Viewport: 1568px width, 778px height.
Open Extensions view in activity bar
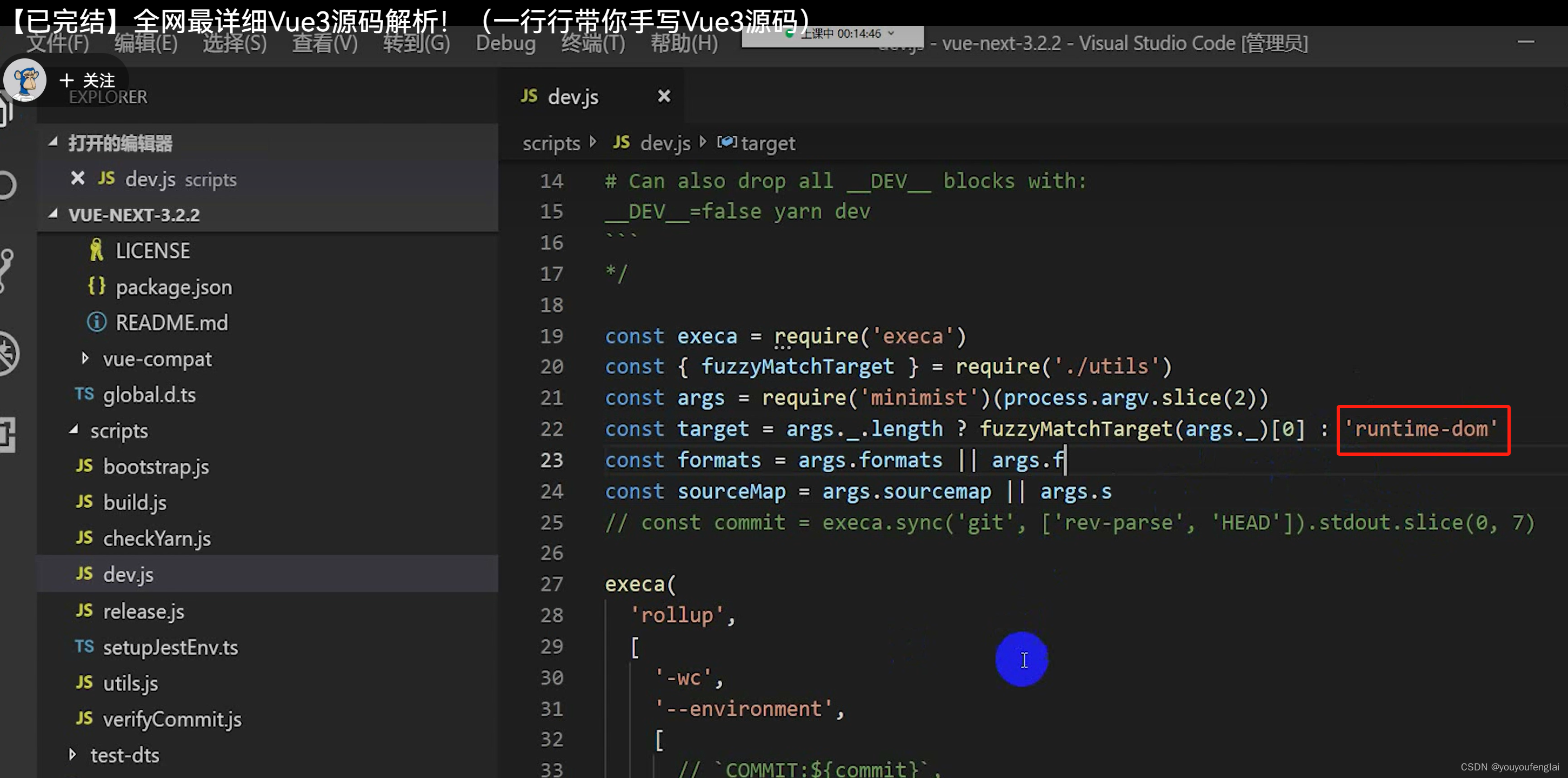pos(8,434)
